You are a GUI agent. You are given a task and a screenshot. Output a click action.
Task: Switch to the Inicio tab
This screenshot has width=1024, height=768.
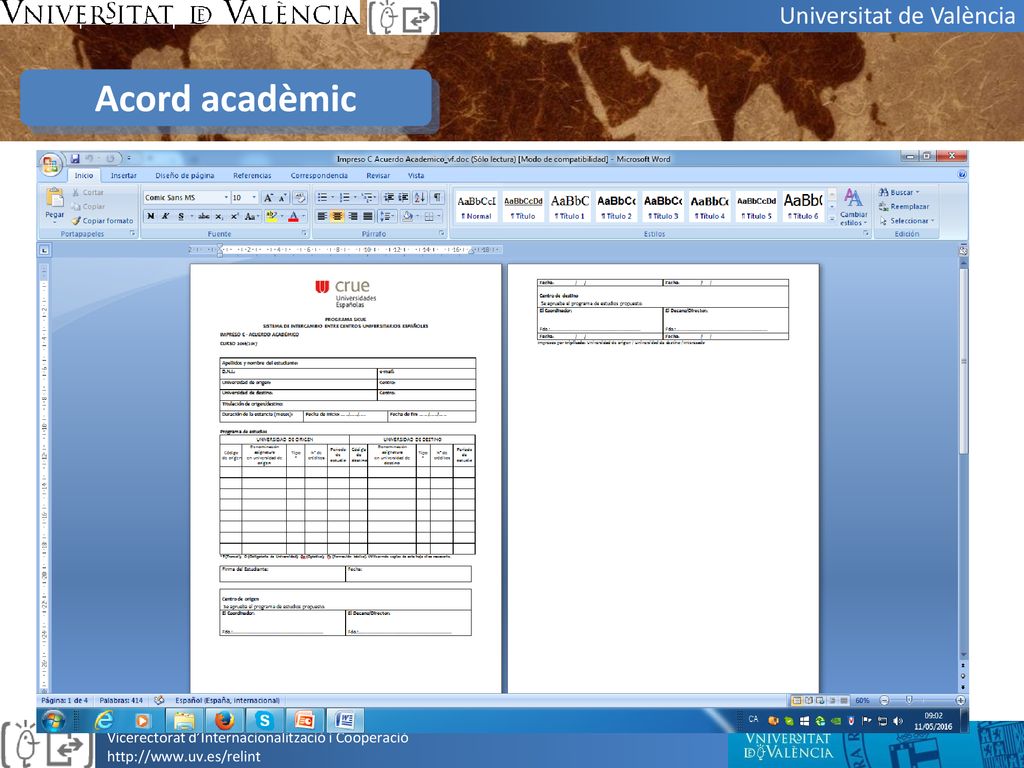pos(84,176)
